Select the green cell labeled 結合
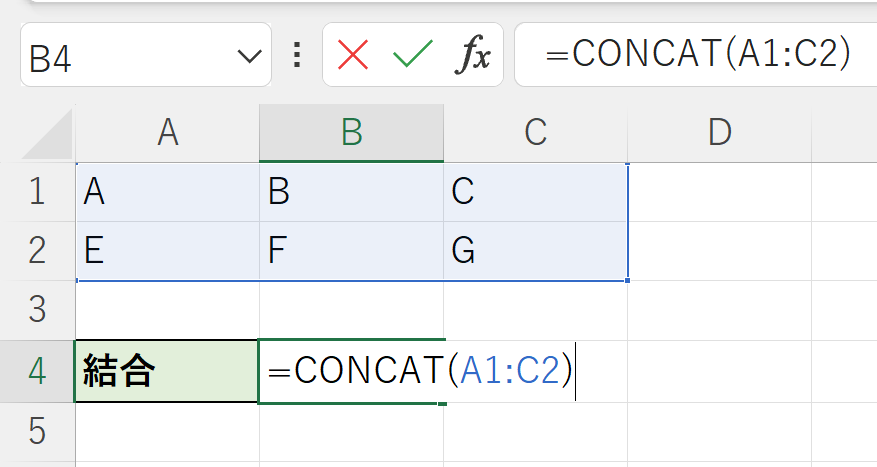Screen dimensions: 877x467 167,371
